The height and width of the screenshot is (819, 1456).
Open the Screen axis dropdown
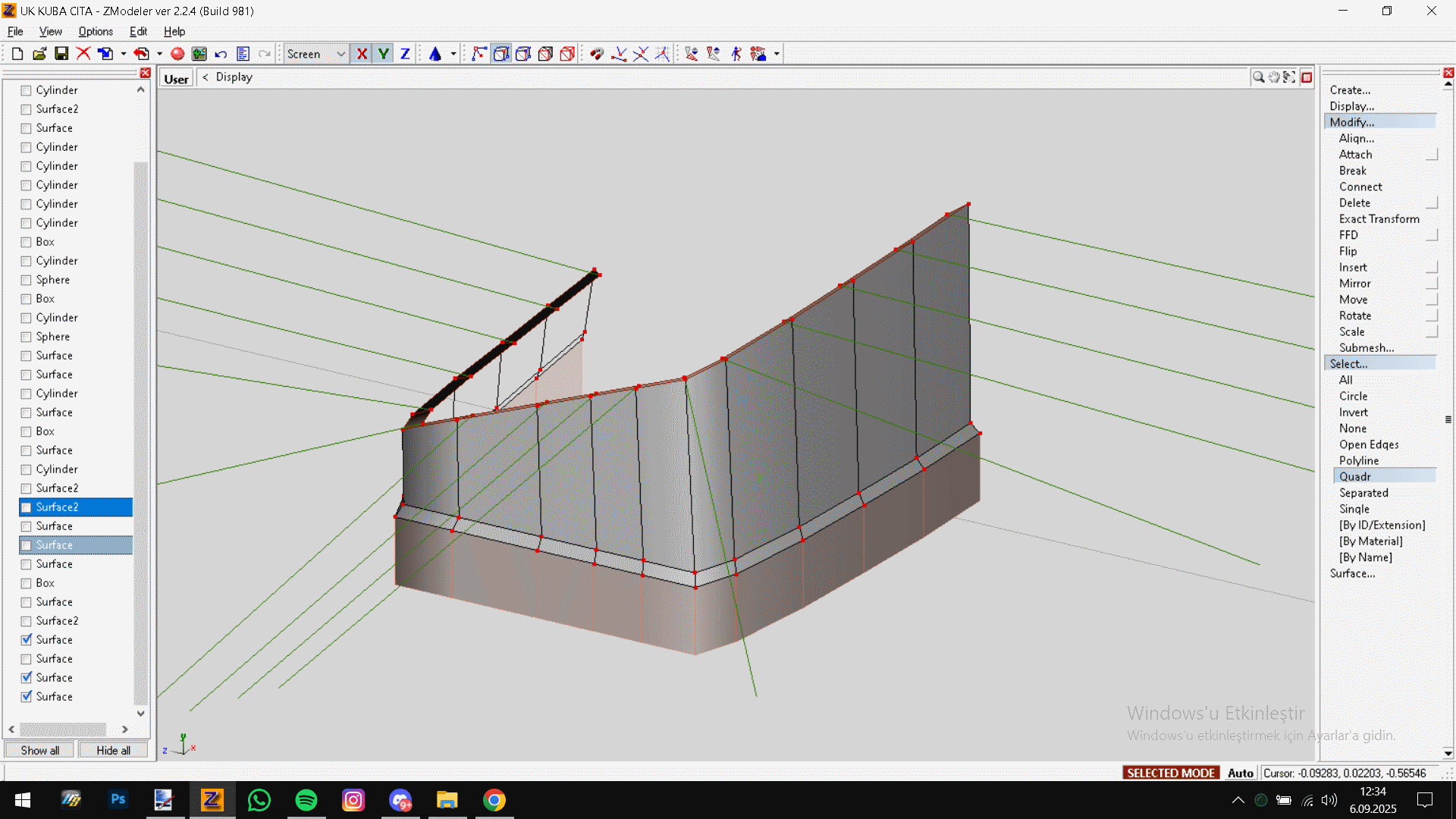(x=340, y=54)
